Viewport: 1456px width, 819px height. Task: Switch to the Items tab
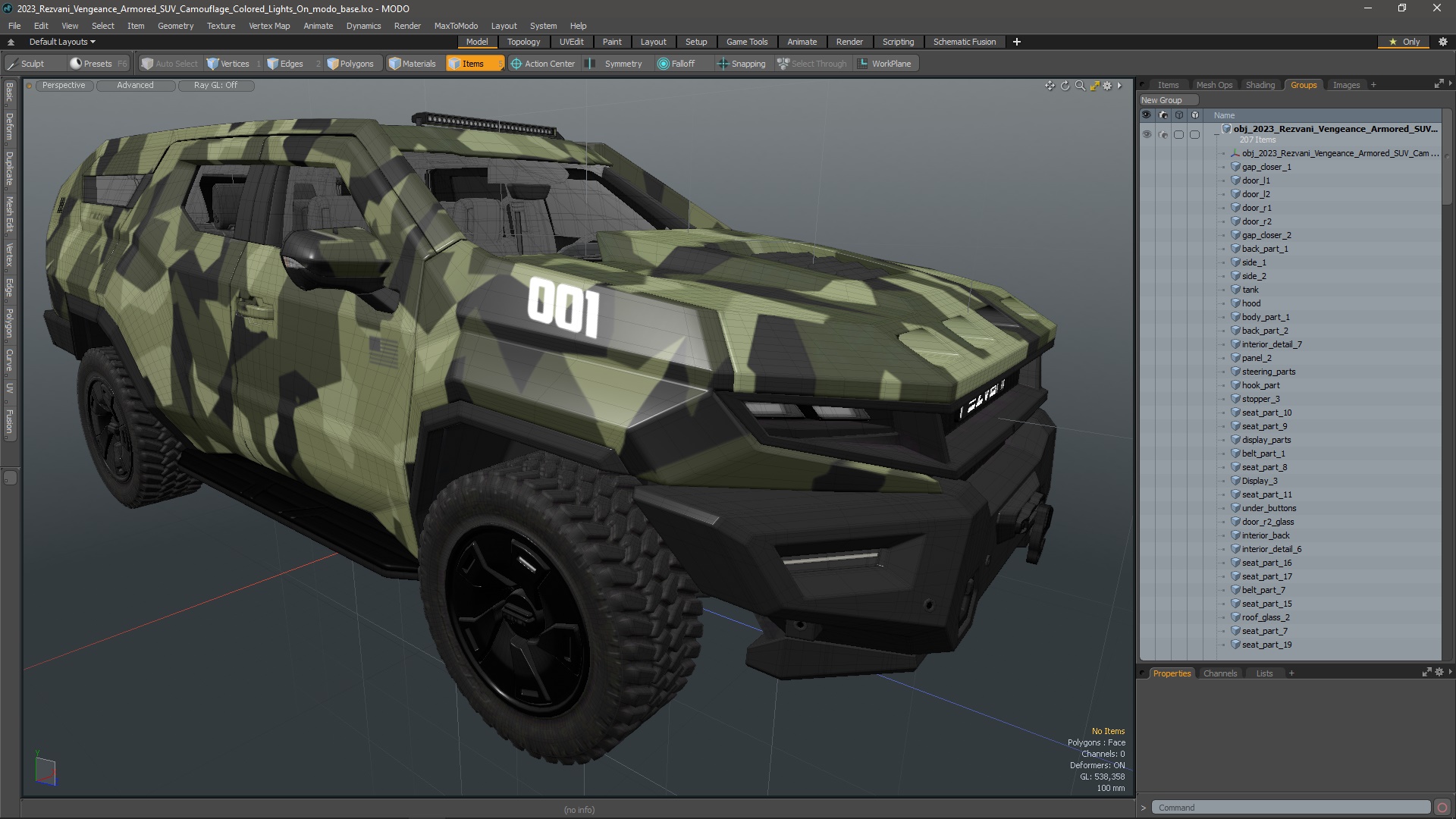pos(1168,85)
